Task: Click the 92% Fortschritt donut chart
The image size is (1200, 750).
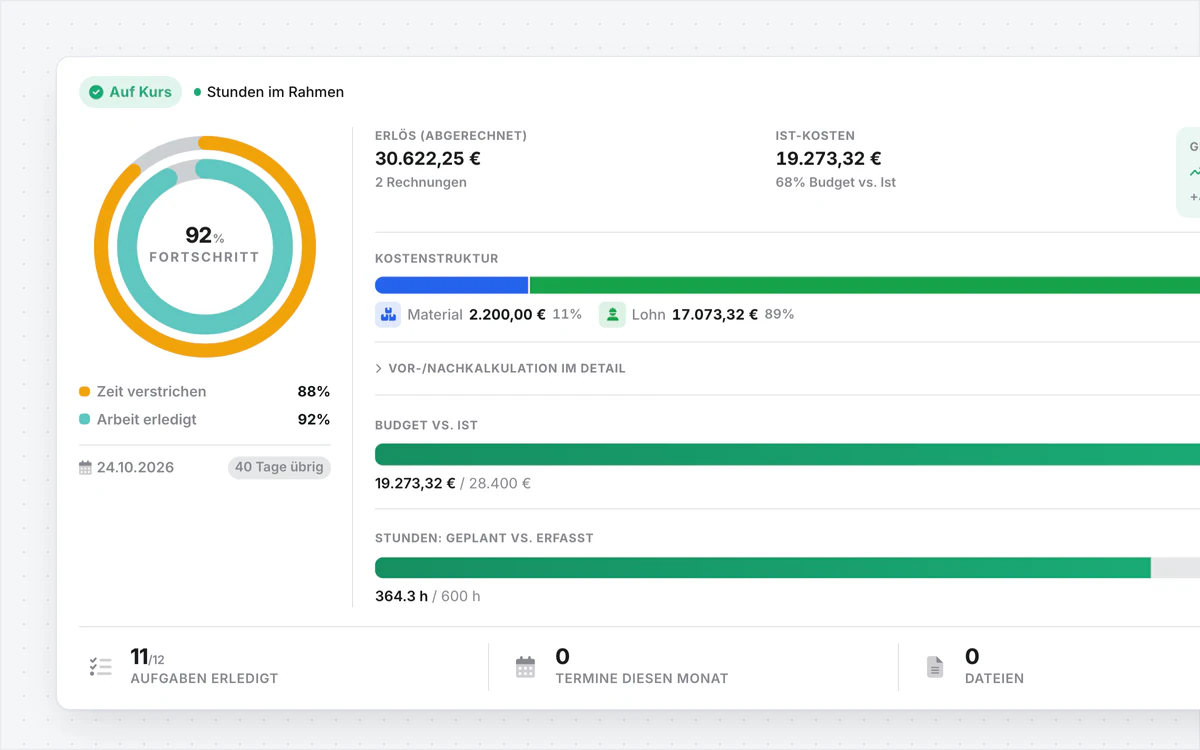Action: point(205,246)
